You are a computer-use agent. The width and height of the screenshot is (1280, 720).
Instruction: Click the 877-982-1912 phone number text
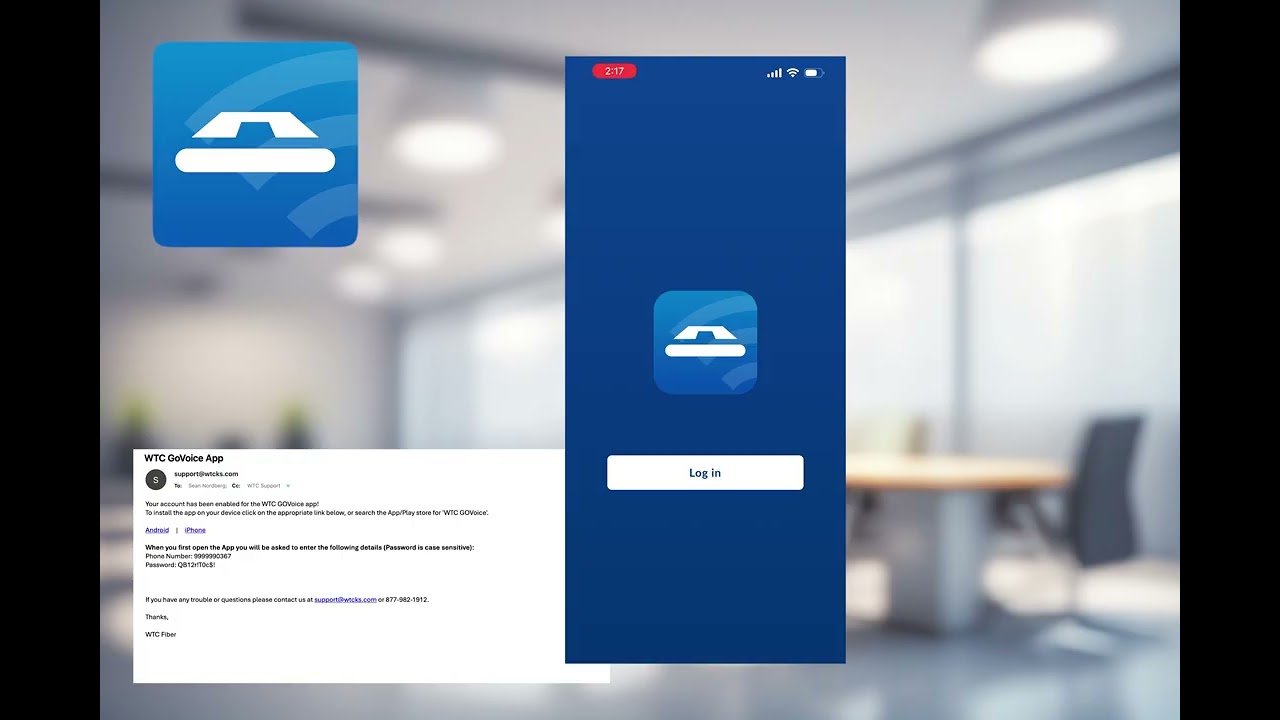(x=407, y=600)
